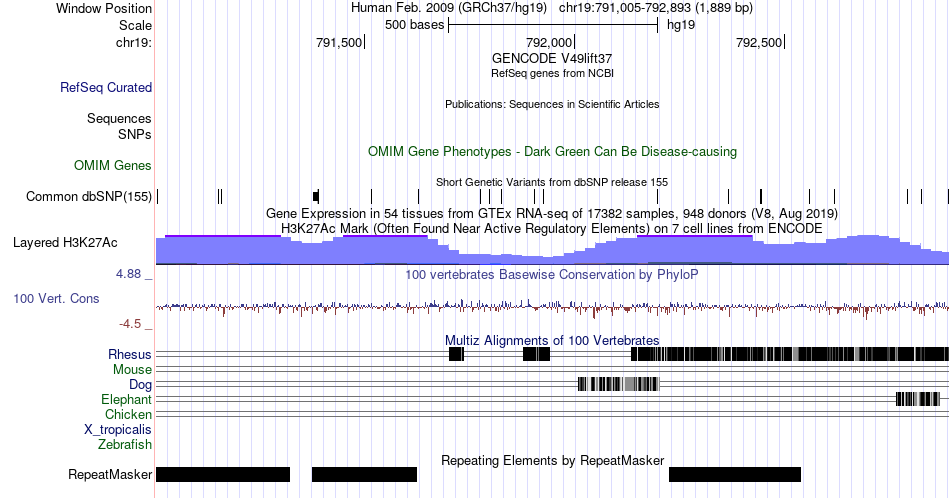Viewport: 950px width, 498px height.
Task: Click the Common dbSNP(155) track label
Action: point(89,196)
